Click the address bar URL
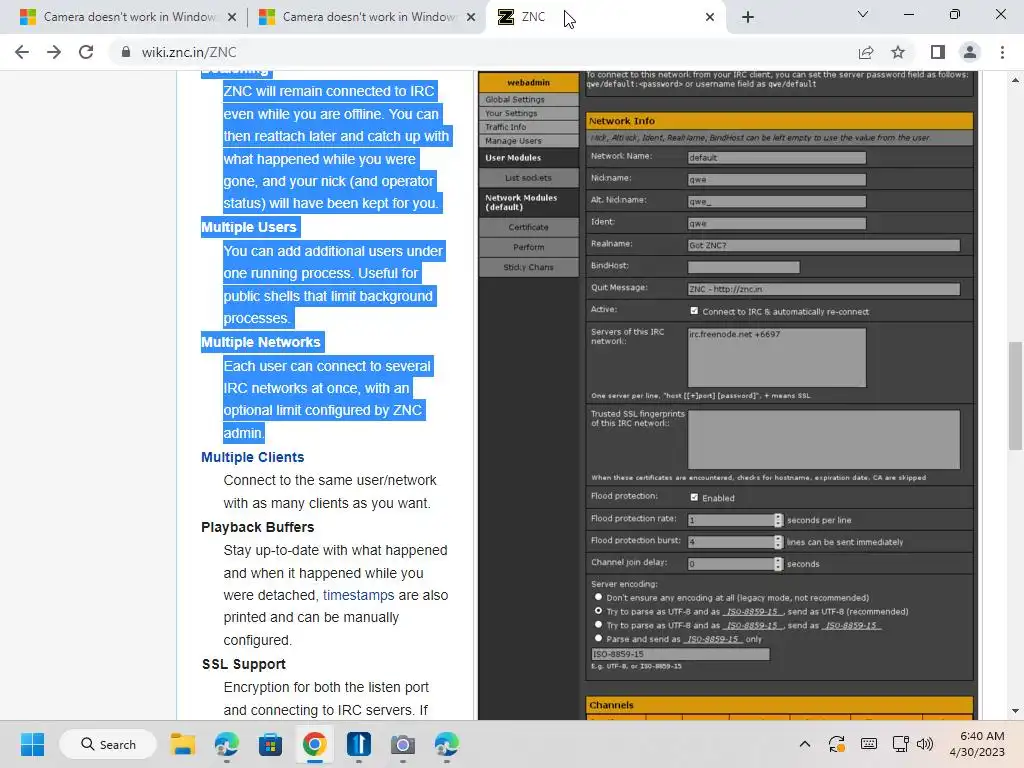1024x768 pixels. pyautogui.click(x=189, y=52)
